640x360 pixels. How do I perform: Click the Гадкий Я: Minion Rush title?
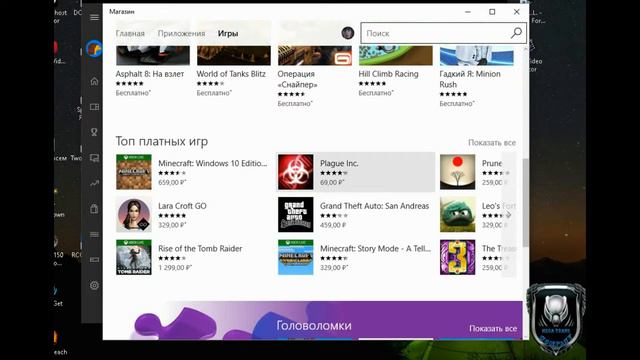[470, 79]
